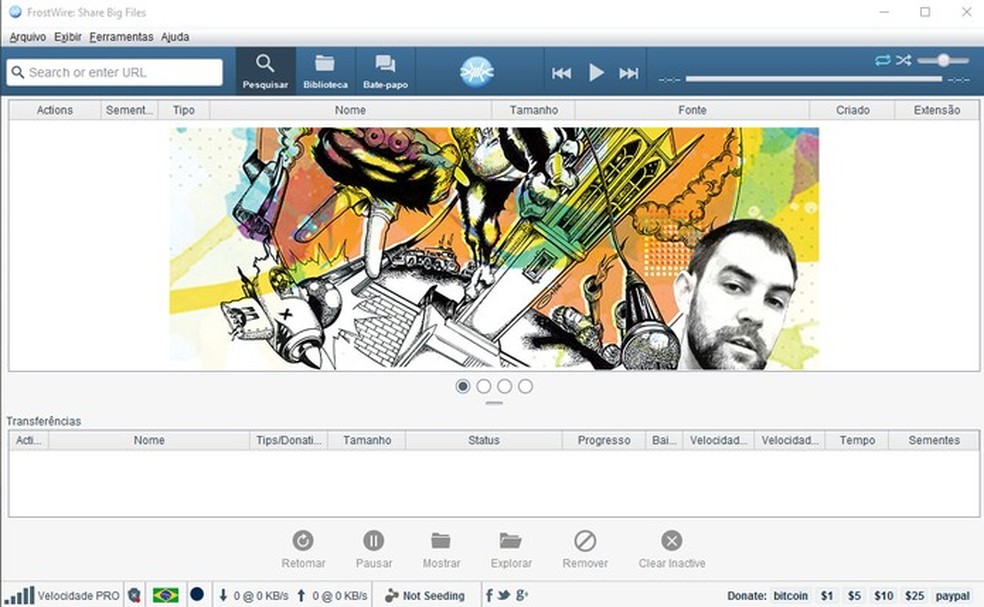This screenshot has width=984, height=607.
Task: Skip to the previous track
Action: (561, 73)
